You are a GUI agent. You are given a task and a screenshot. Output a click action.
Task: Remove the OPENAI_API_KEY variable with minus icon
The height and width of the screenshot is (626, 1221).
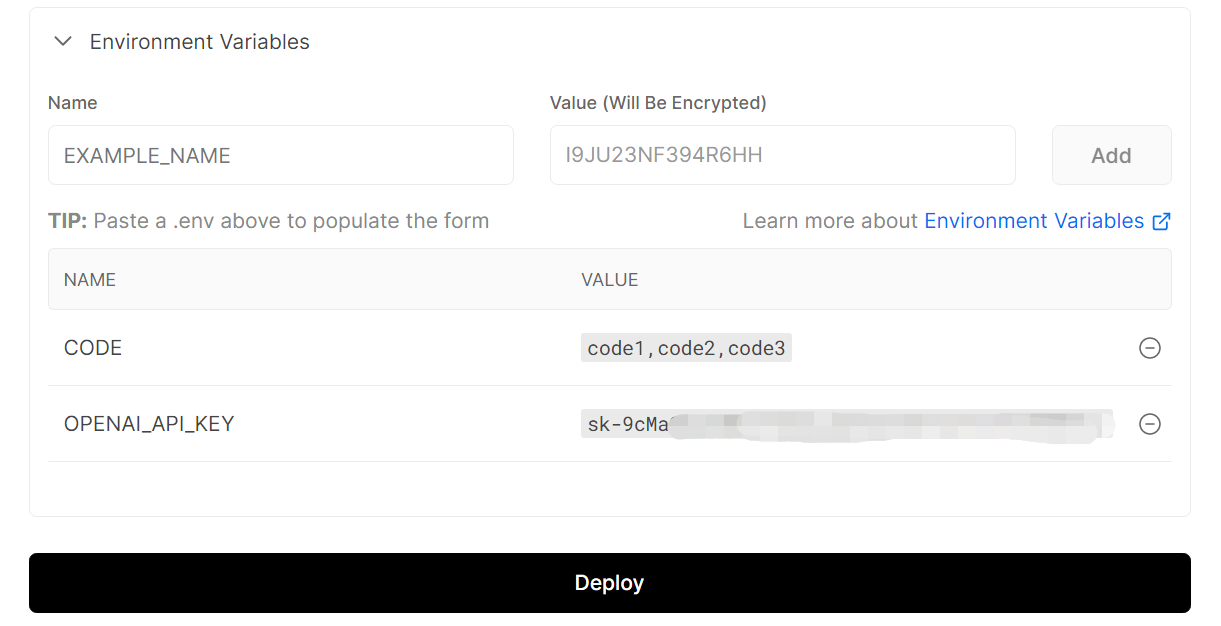(x=1150, y=424)
